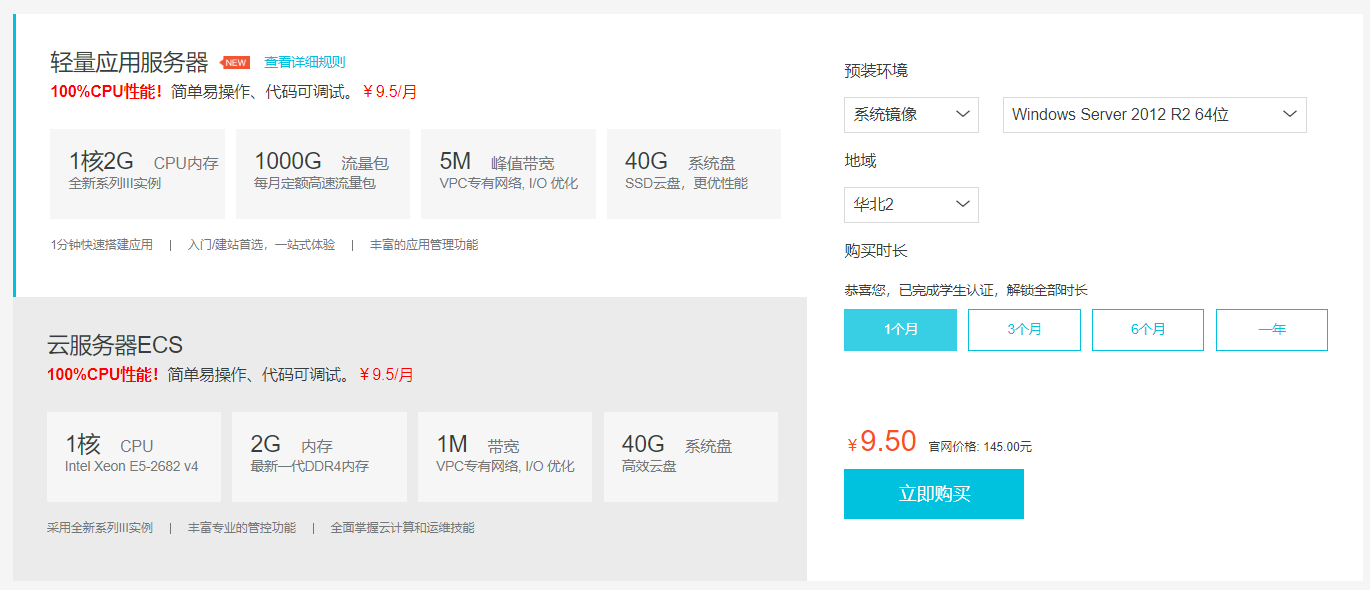The width and height of the screenshot is (1370, 590).
Task: Select the 1个月 purchase duration
Action: click(x=900, y=330)
